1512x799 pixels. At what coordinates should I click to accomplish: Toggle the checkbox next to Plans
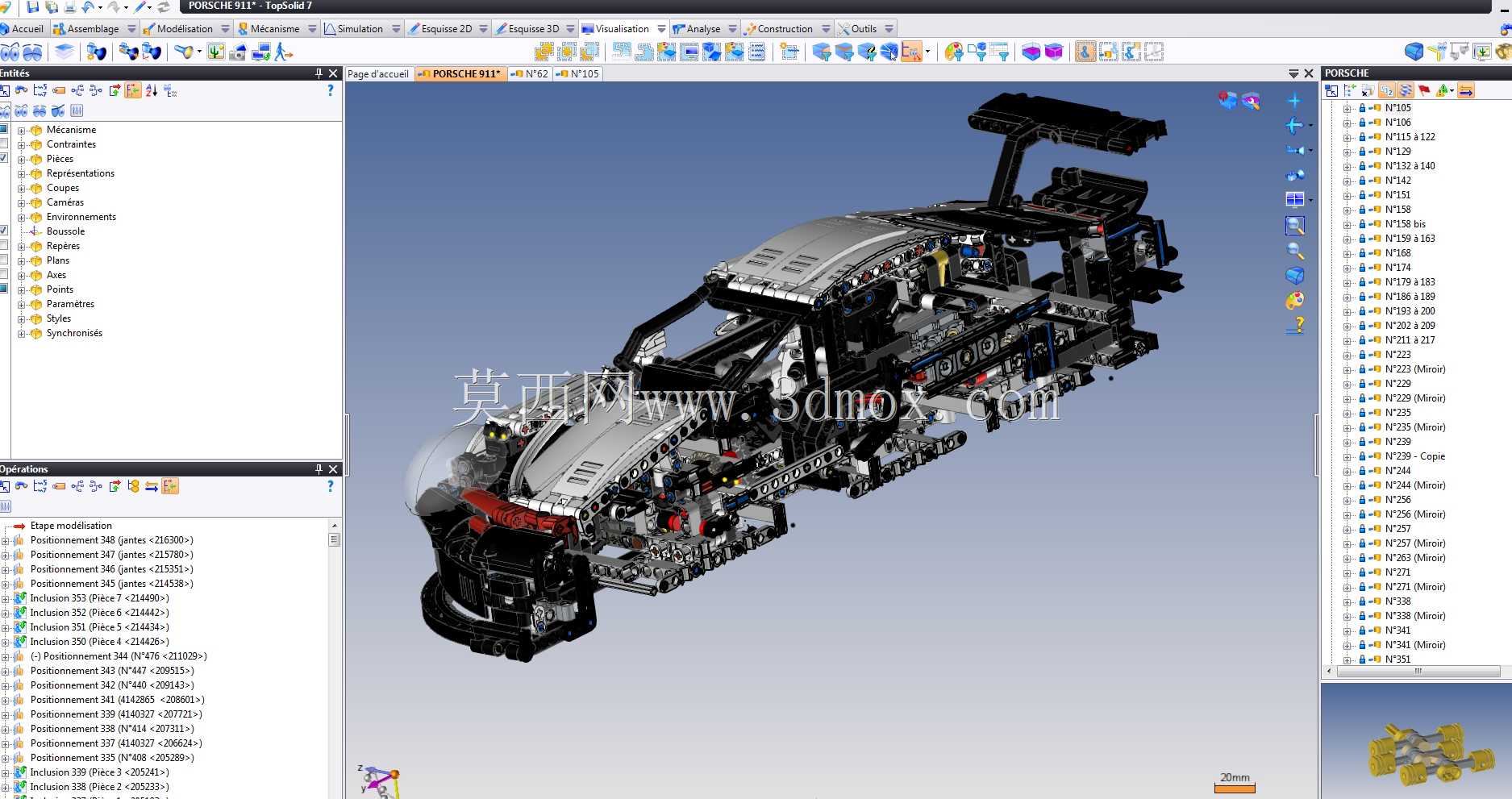tap(3, 259)
